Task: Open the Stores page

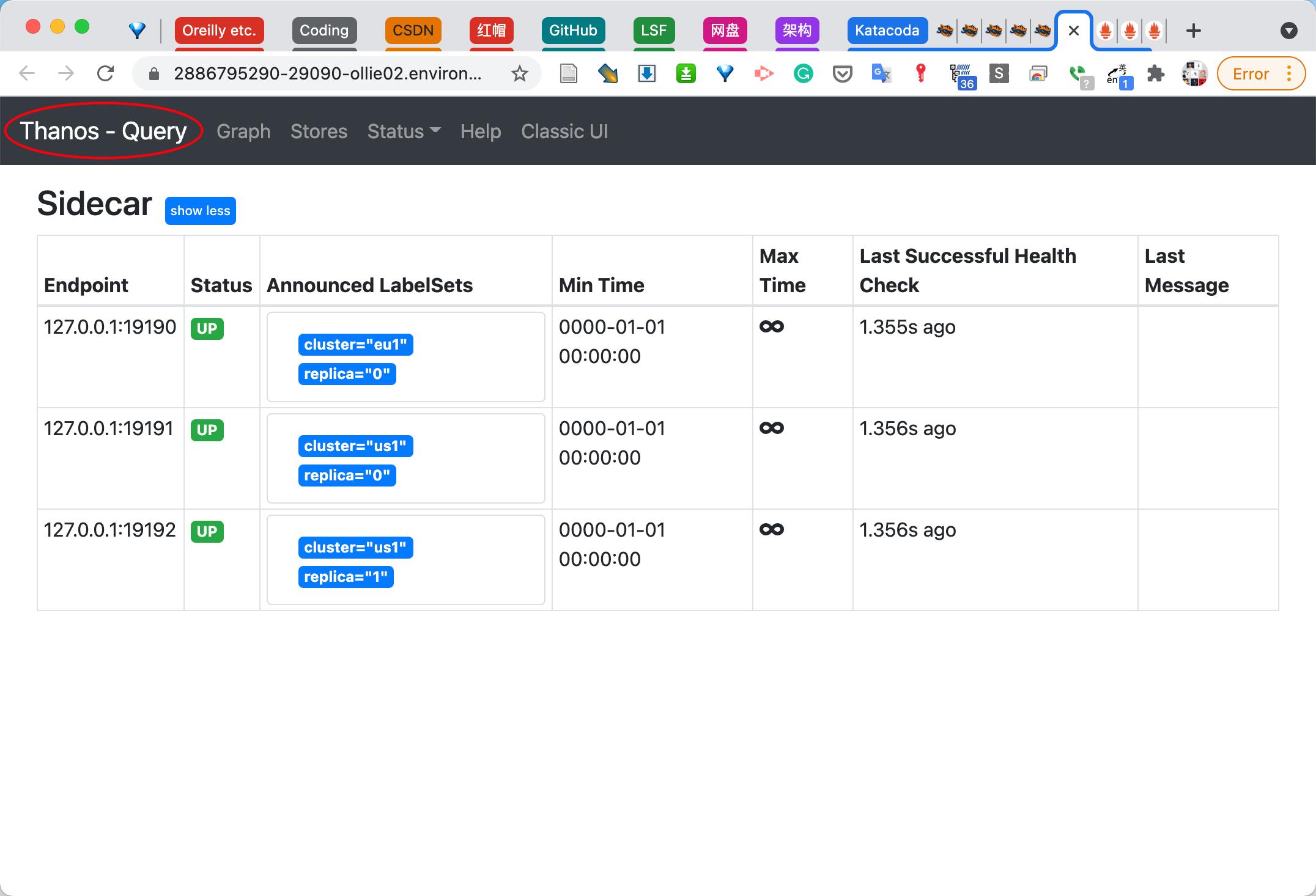Action: click(319, 131)
